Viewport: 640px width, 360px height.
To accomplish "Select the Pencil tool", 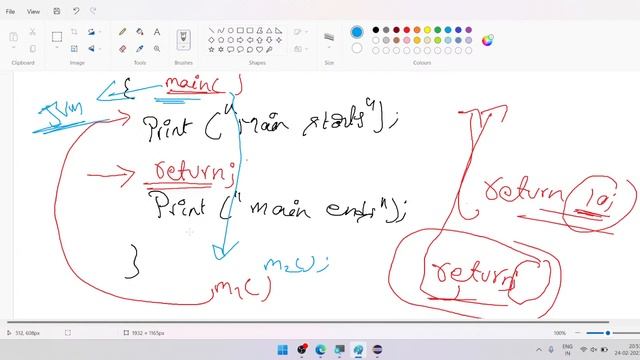I will click(122, 32).
